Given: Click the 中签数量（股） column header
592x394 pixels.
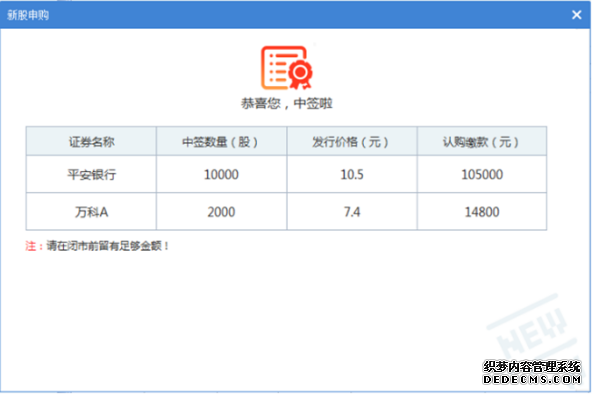Looking at the screenshot, I should point(221,142).
